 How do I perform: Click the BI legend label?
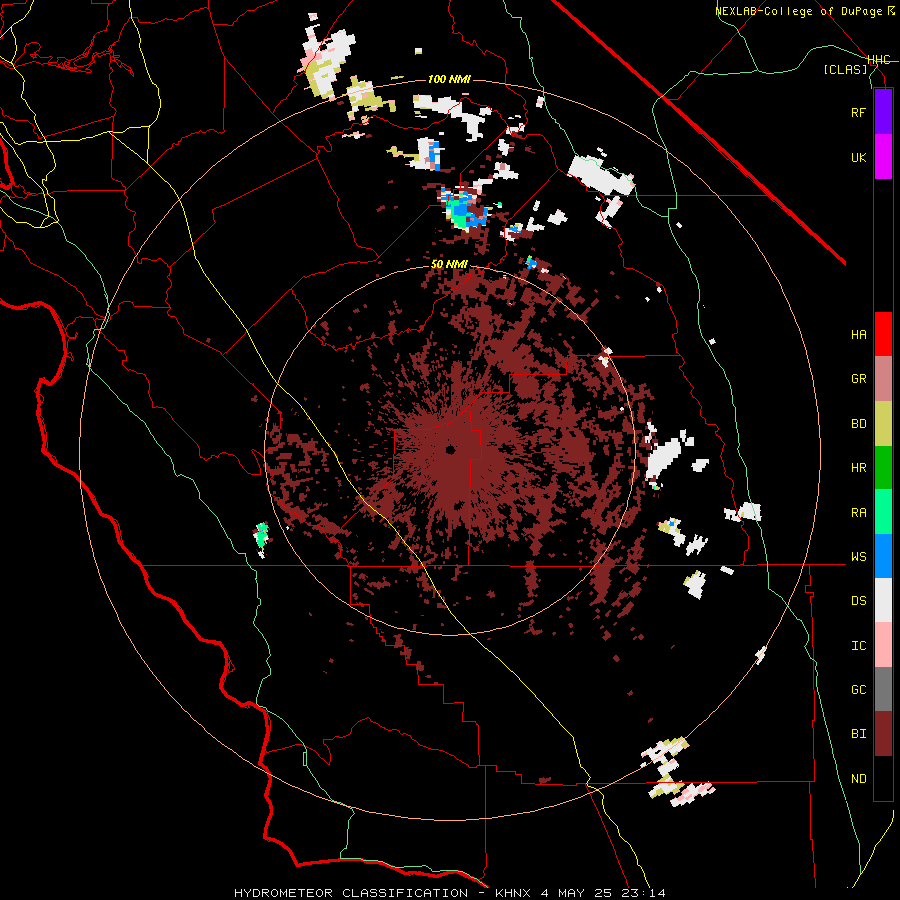click(858, 734)
